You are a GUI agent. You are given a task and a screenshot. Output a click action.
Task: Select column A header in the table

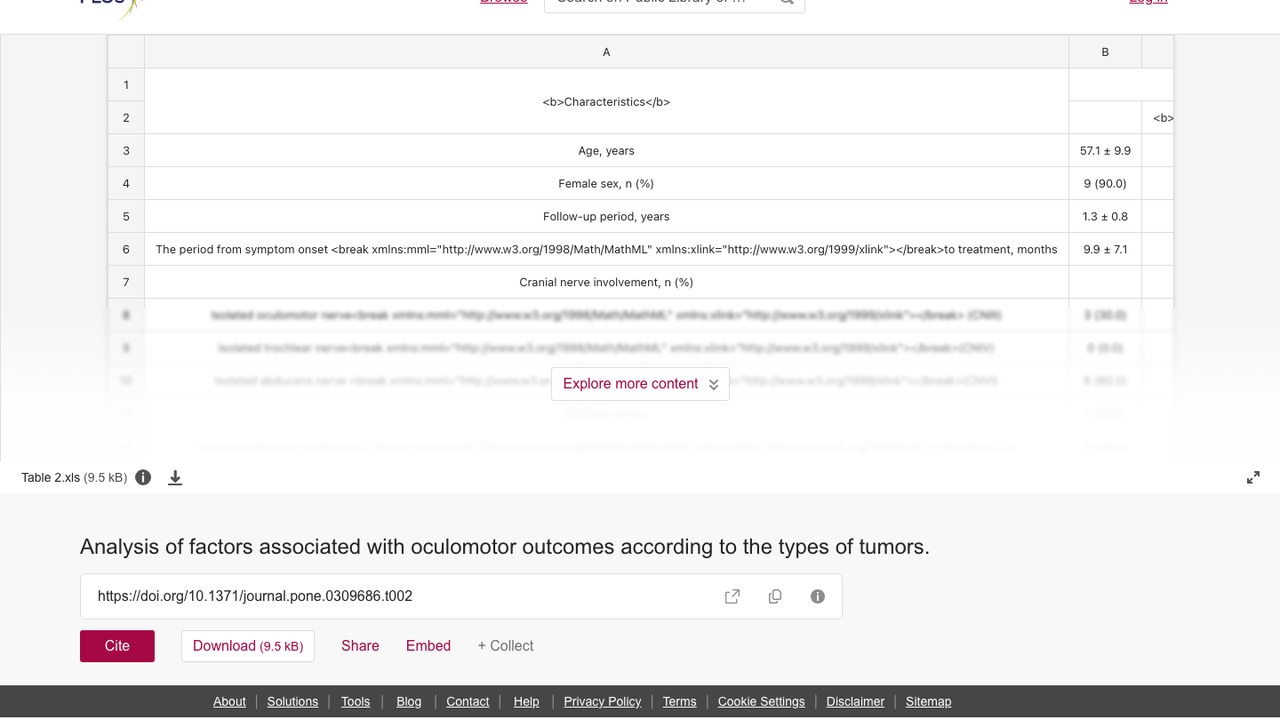point(606,52)
